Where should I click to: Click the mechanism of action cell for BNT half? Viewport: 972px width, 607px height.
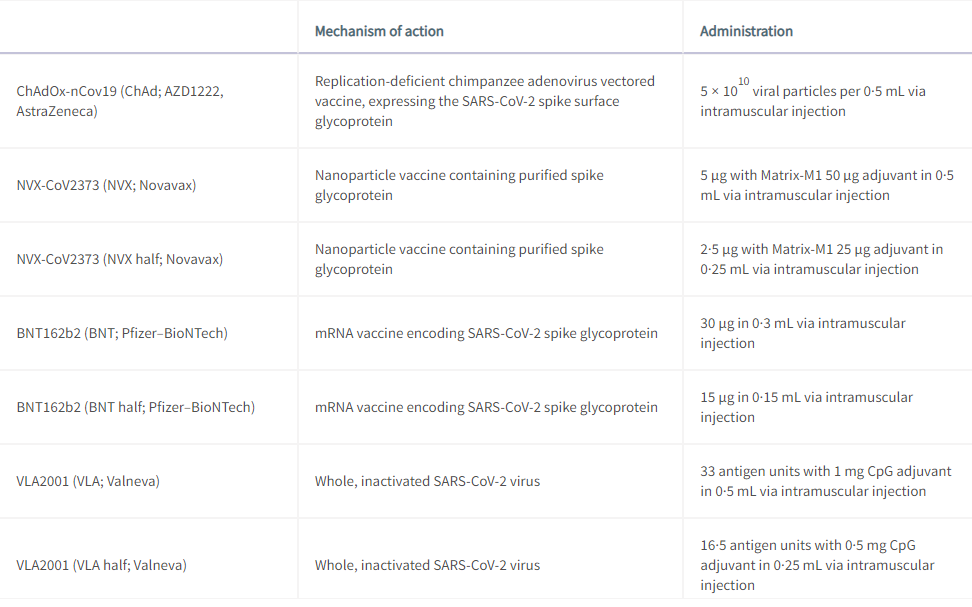tap(486, 407)
